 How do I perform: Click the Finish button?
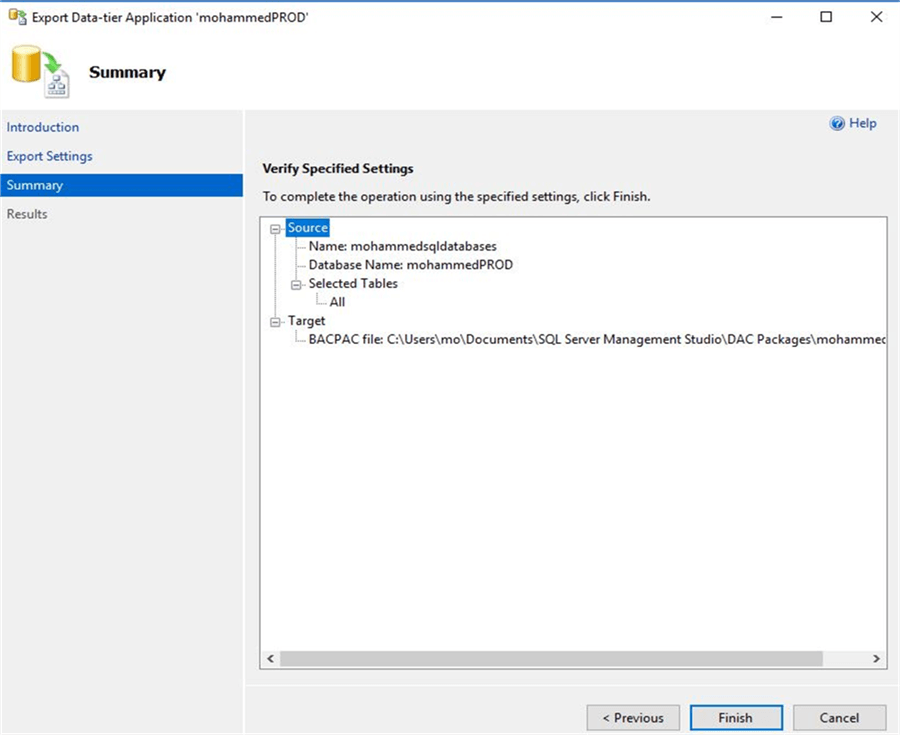click(x=735, y=718)
